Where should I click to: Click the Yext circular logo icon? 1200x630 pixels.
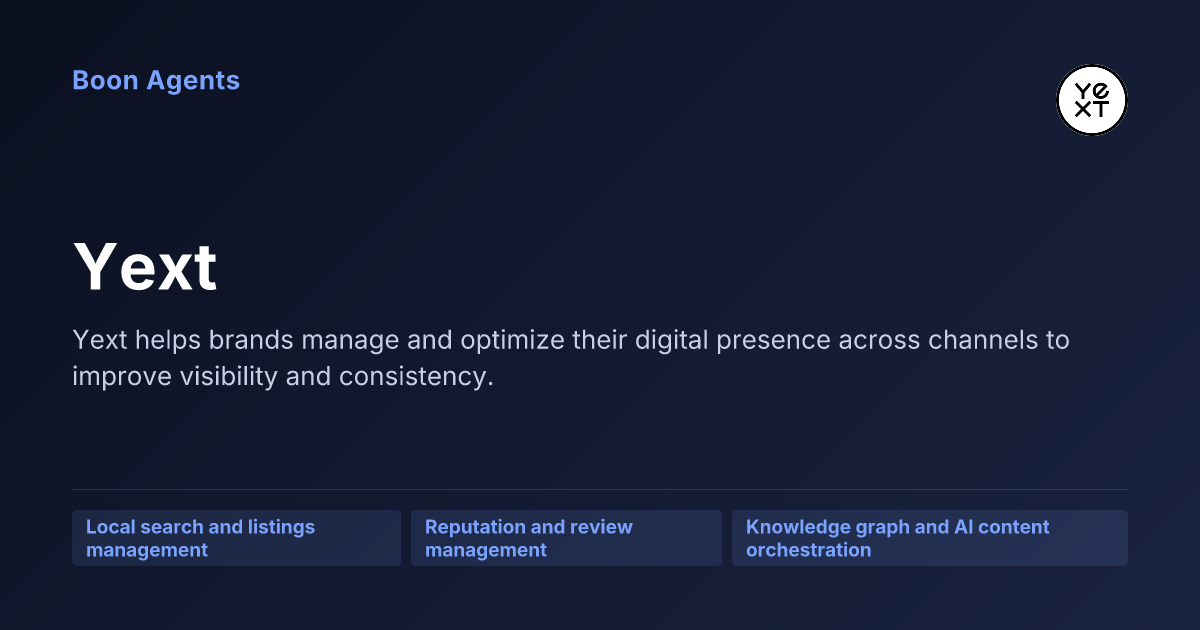tap(1092, 100)
